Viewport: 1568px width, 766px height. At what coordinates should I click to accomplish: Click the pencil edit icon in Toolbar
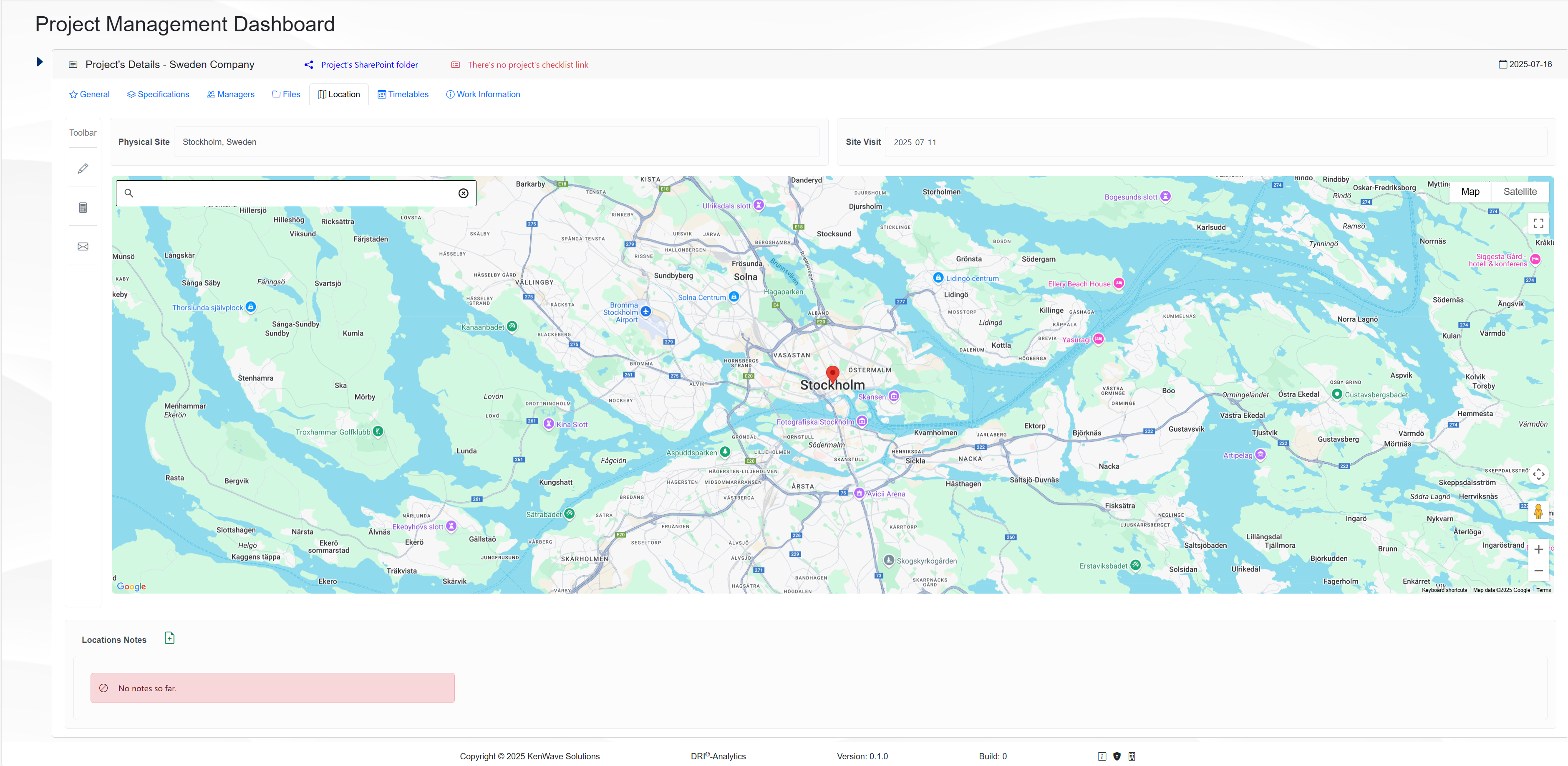point(83,168)
